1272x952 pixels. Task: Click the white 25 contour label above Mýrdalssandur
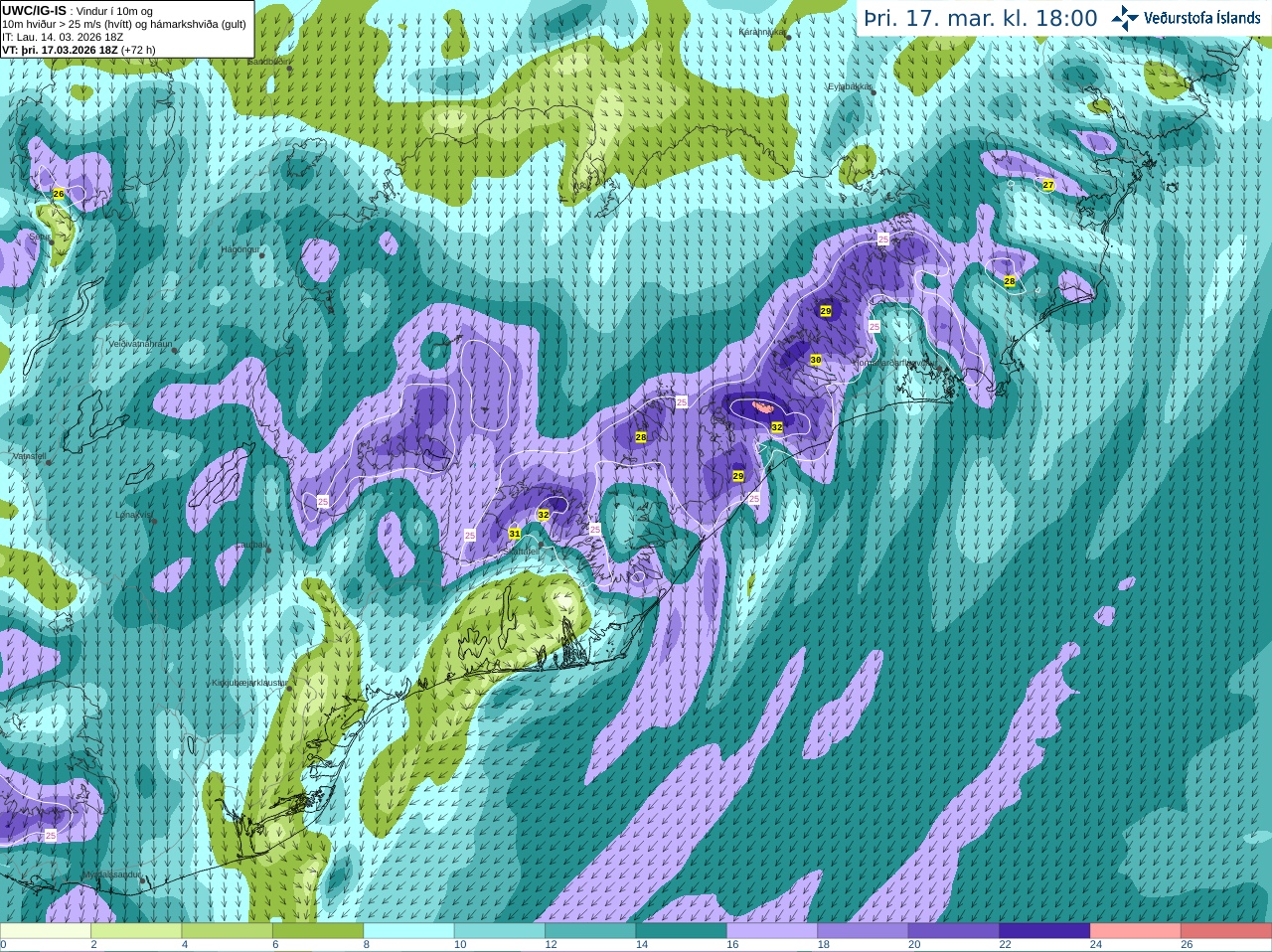[50, 836]
